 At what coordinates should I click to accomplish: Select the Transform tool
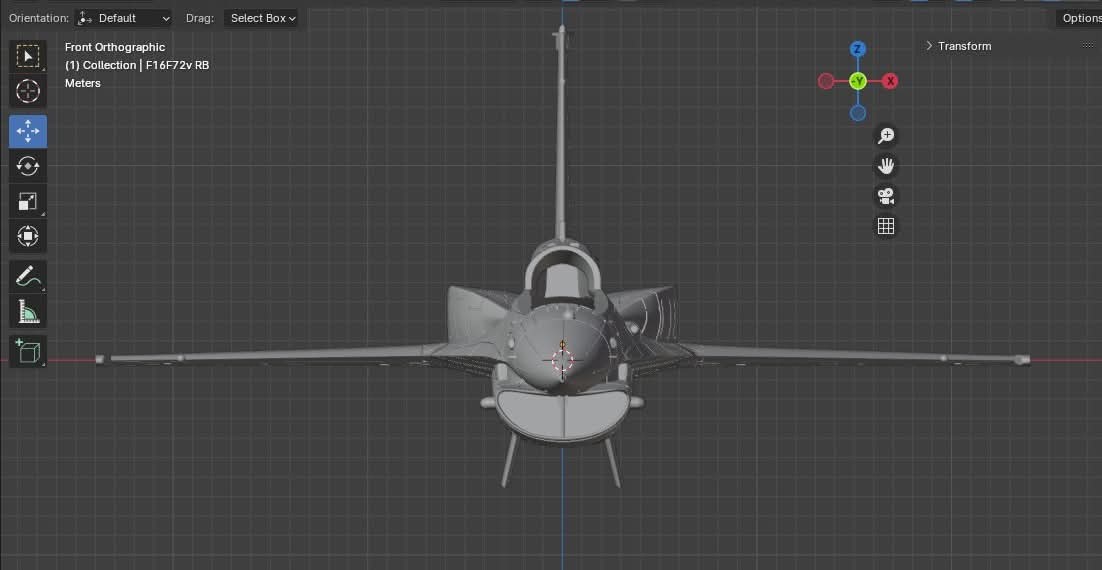(27, 236)
